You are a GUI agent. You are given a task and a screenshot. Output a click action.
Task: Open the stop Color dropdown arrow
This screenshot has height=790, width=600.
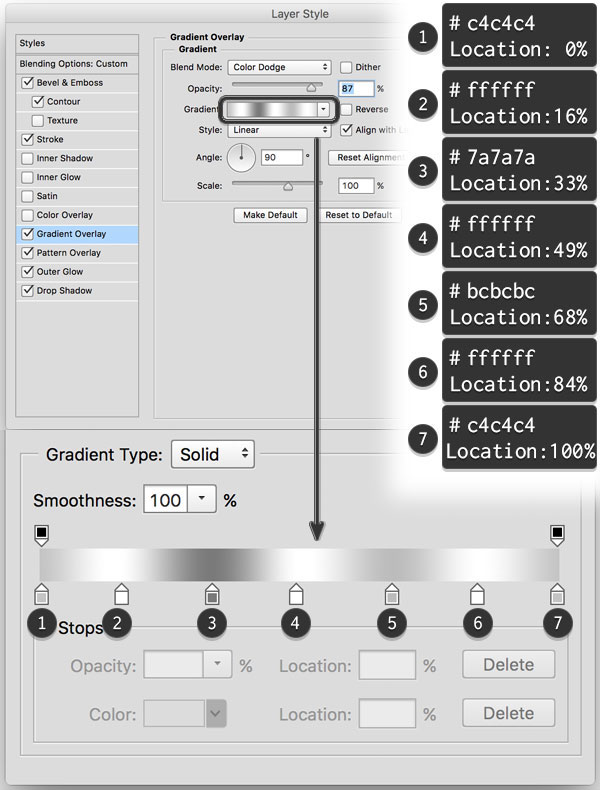[x=216, y=713]
